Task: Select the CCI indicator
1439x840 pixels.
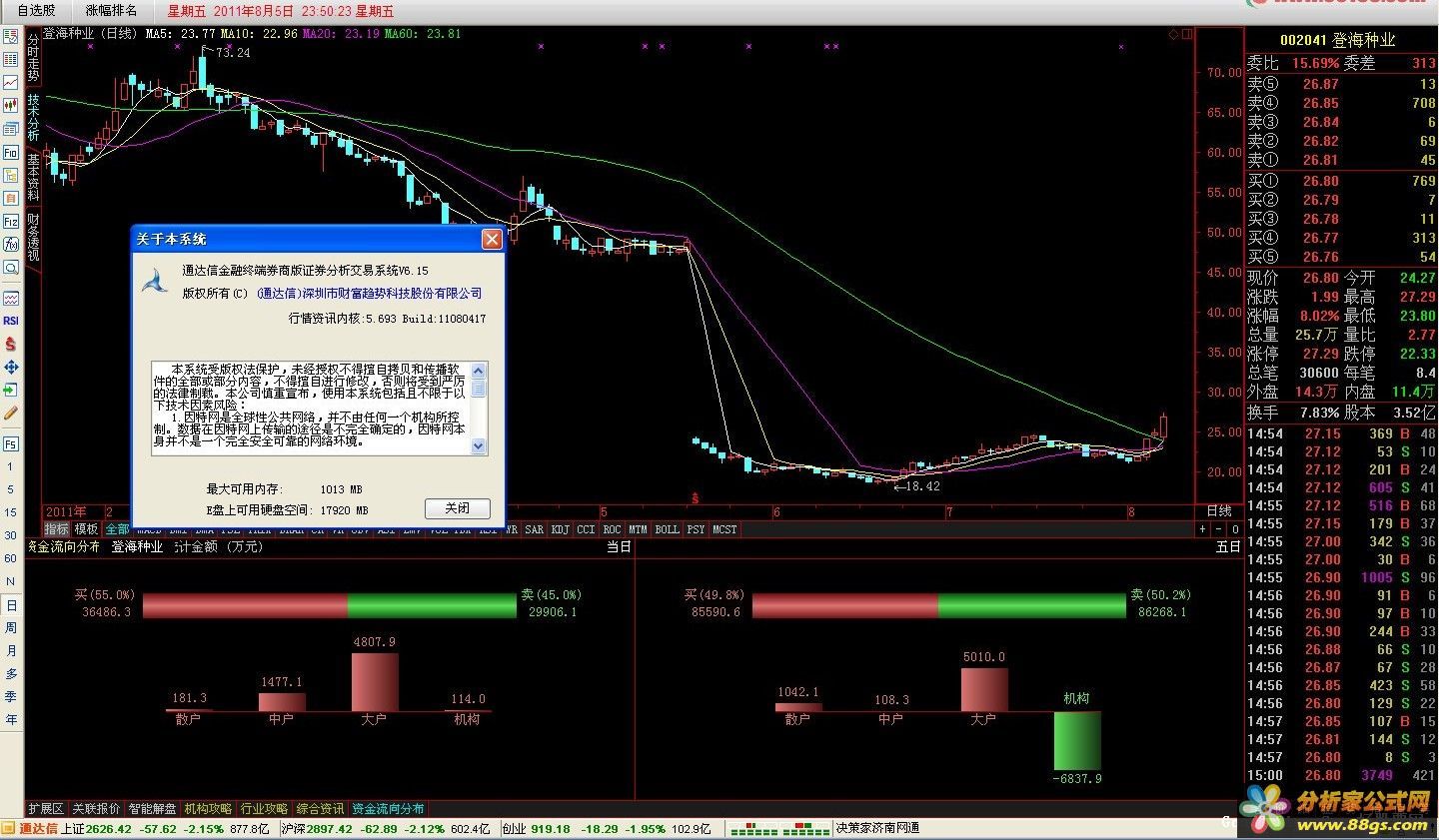Action: click(x=587, y=529)
